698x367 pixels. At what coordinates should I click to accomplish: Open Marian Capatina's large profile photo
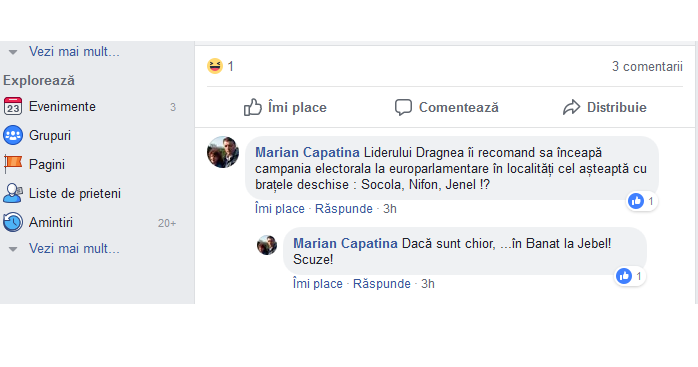223,152
